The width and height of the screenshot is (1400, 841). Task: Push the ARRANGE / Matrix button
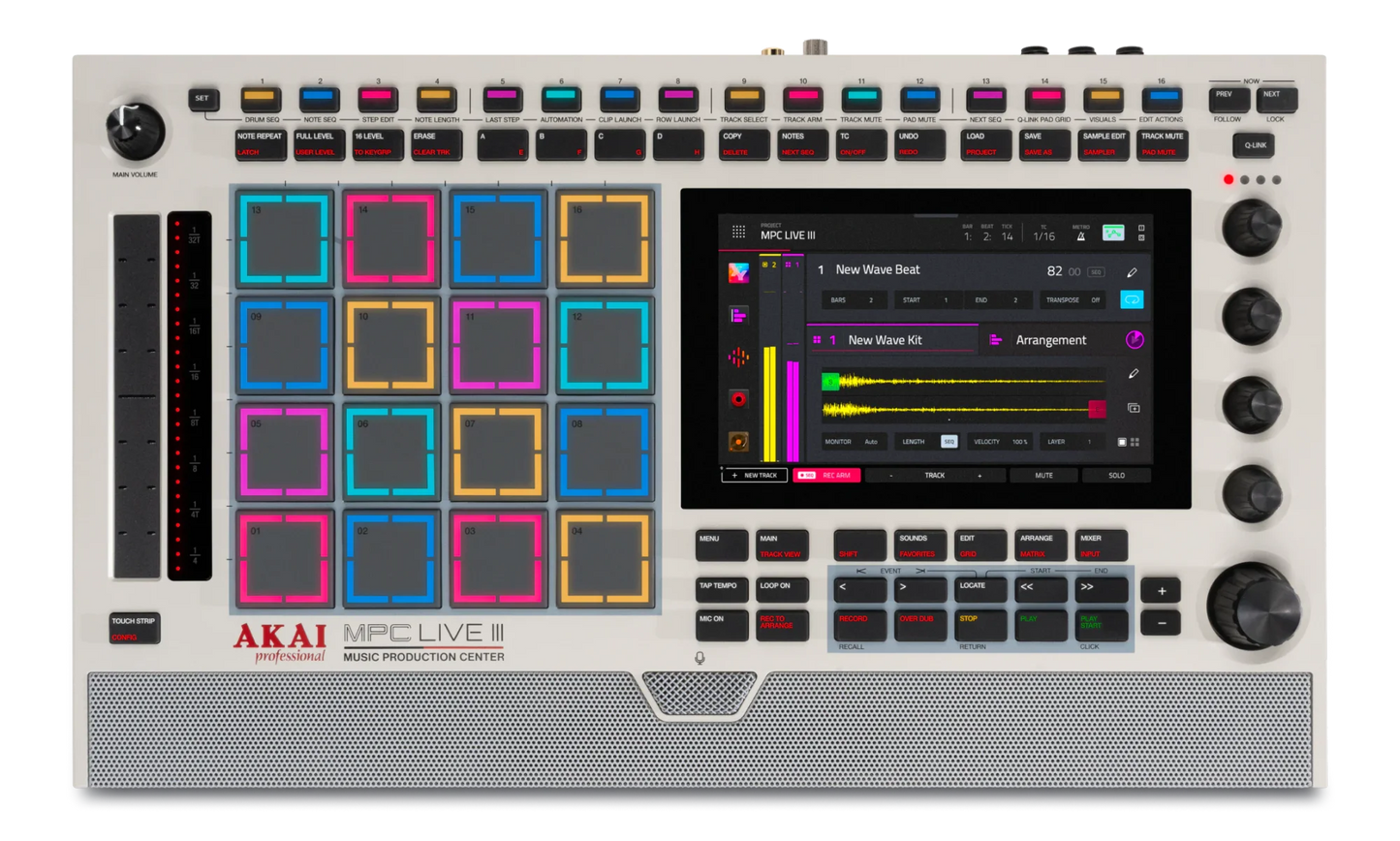(x=1040, y=545)
